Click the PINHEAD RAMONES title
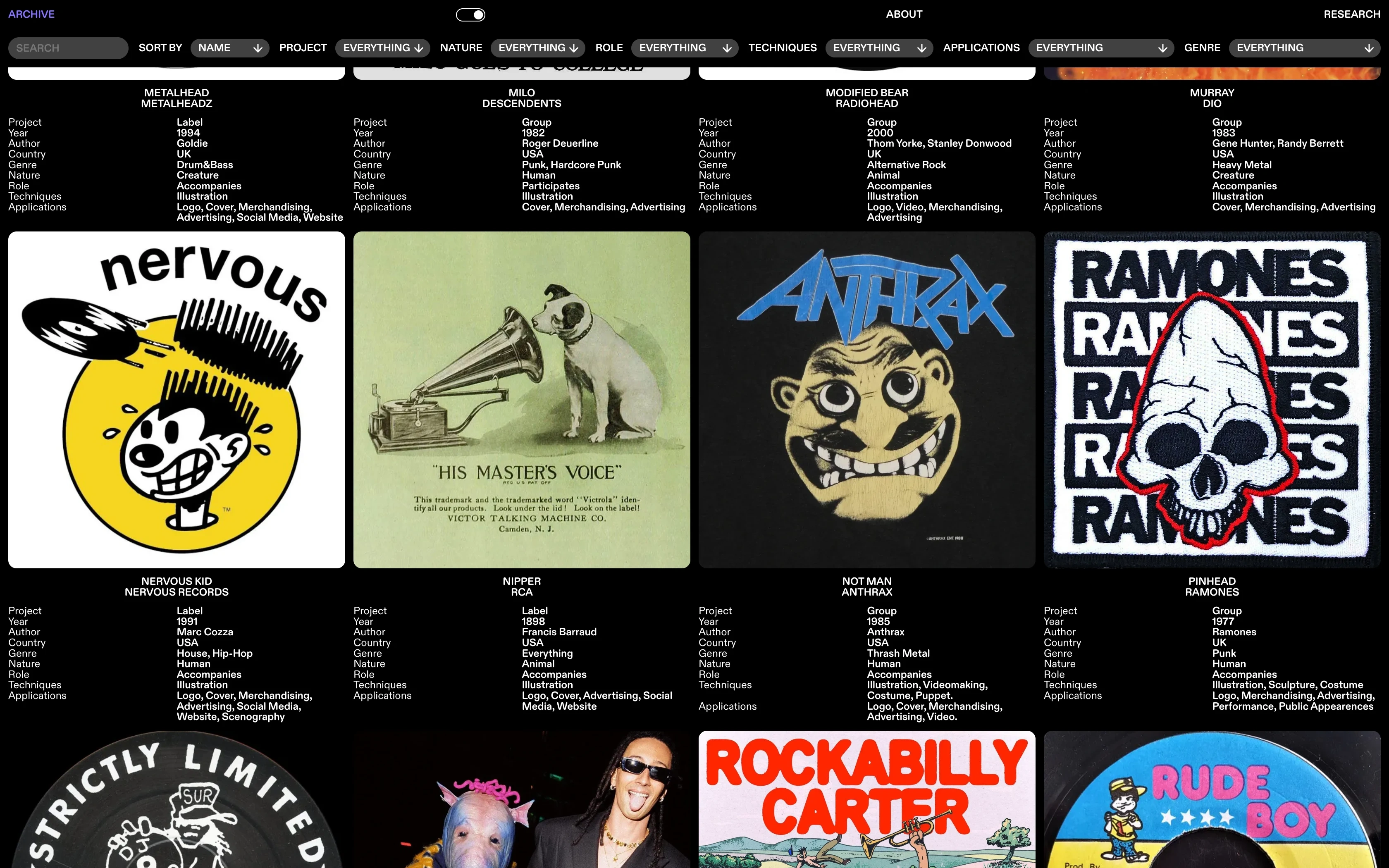Image resolution: width=1389 pixels, height=868 pixels. coord(1212,587)
